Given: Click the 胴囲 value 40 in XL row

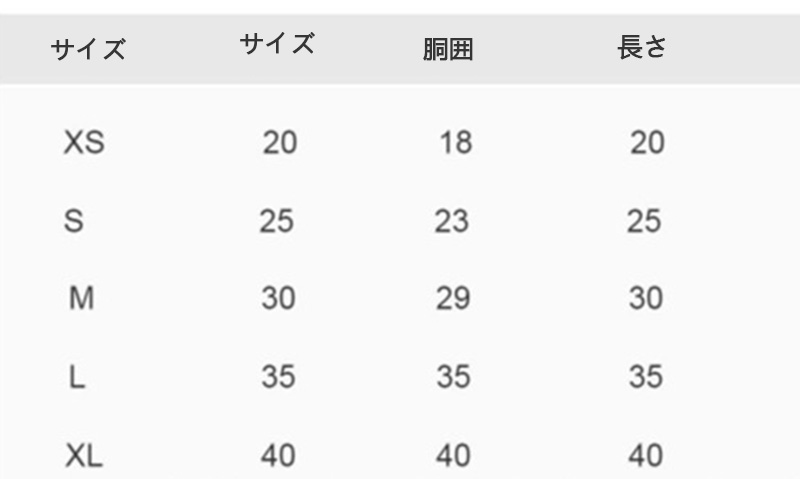Looking at the screenshot, I should tap(453, 456).
